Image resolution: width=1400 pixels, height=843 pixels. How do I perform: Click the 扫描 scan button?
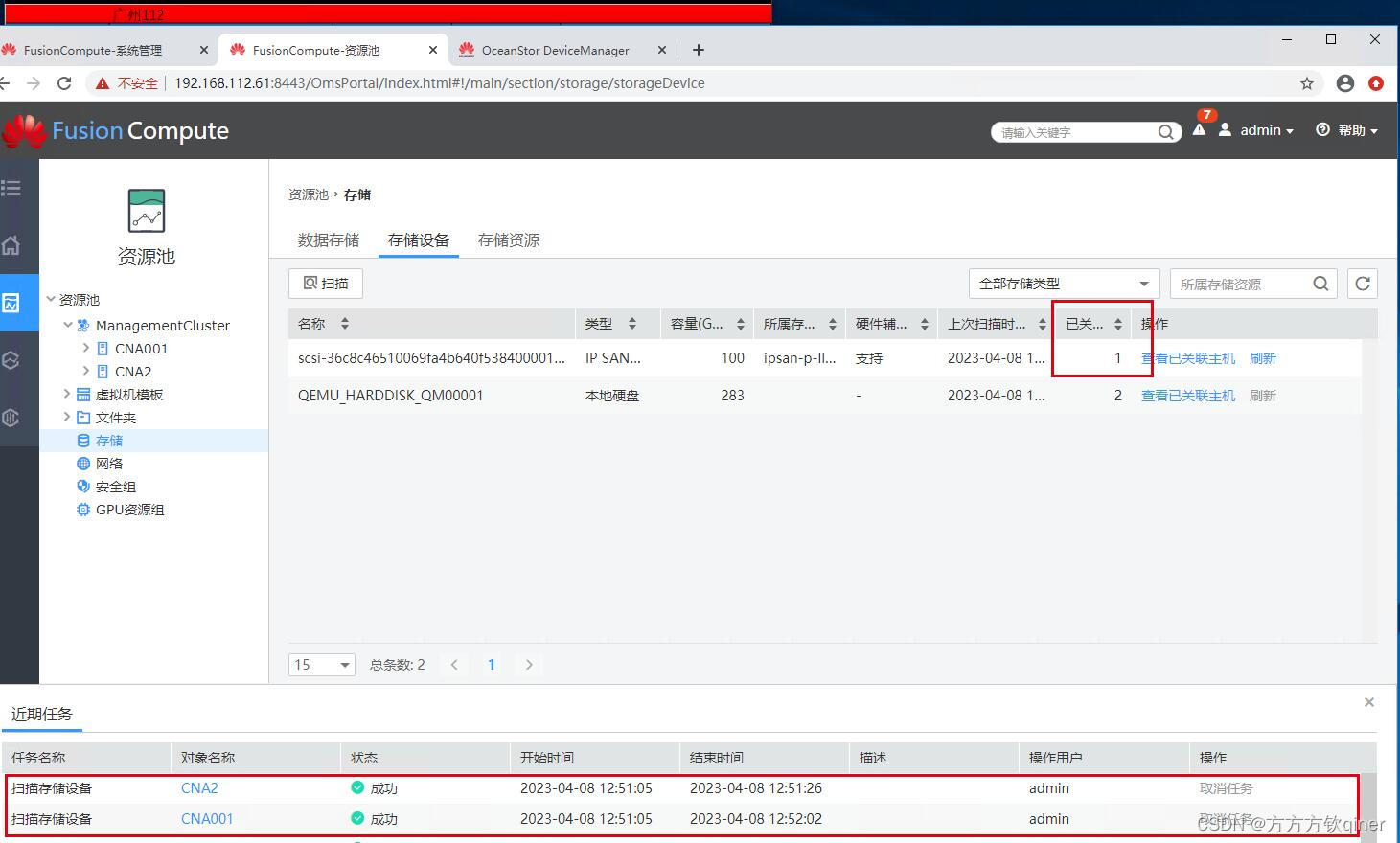tap(326, 284)
